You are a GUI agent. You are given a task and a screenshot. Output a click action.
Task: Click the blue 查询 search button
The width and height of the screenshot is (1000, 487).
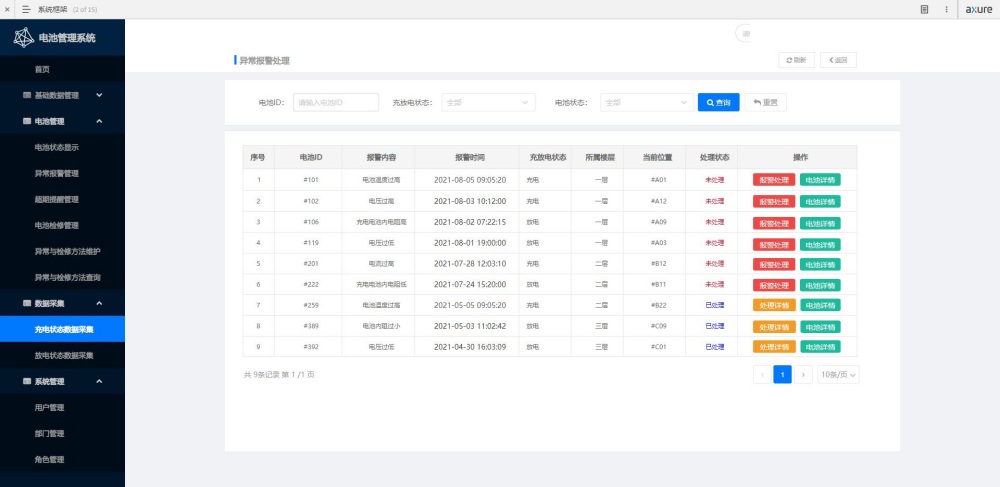pyautogui.click(x=719, y=103)
